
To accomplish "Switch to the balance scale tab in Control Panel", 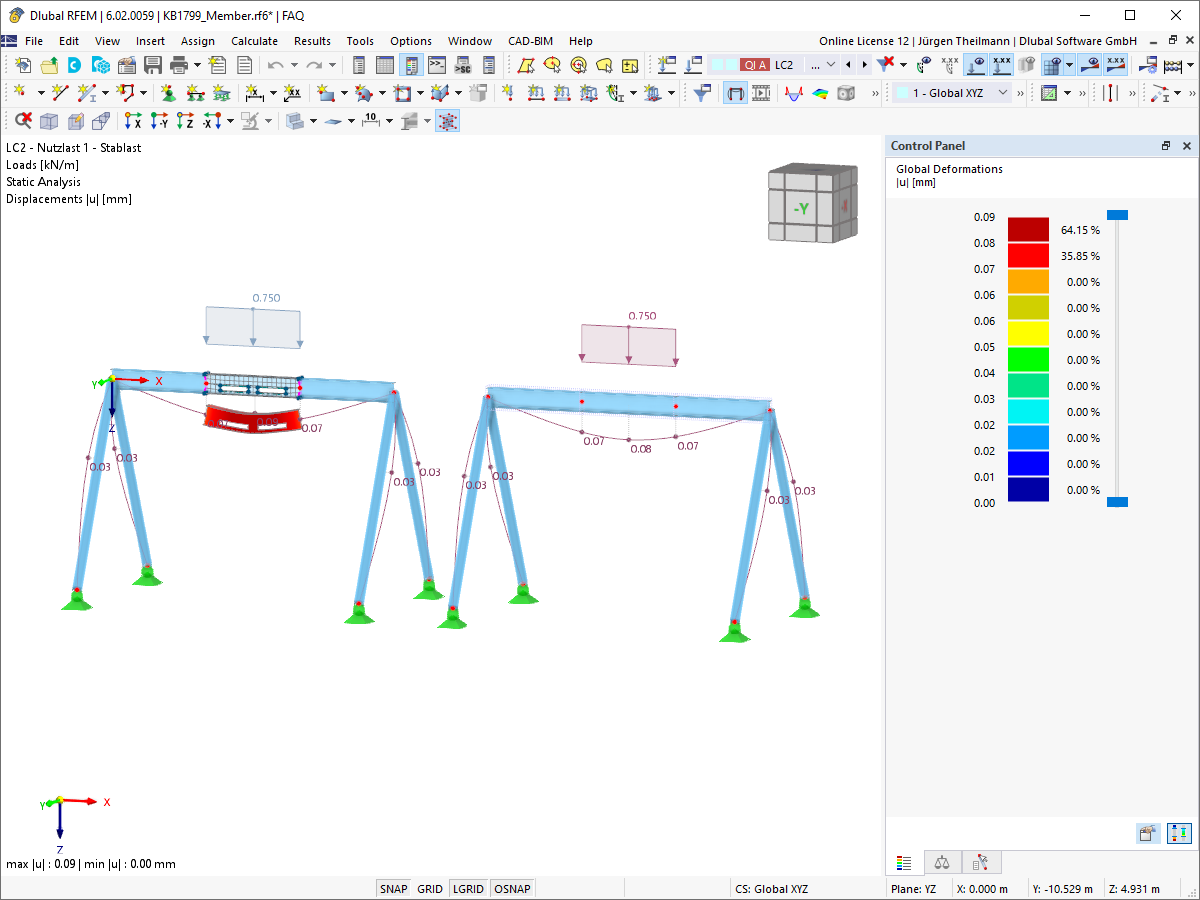I will [942, 862].
